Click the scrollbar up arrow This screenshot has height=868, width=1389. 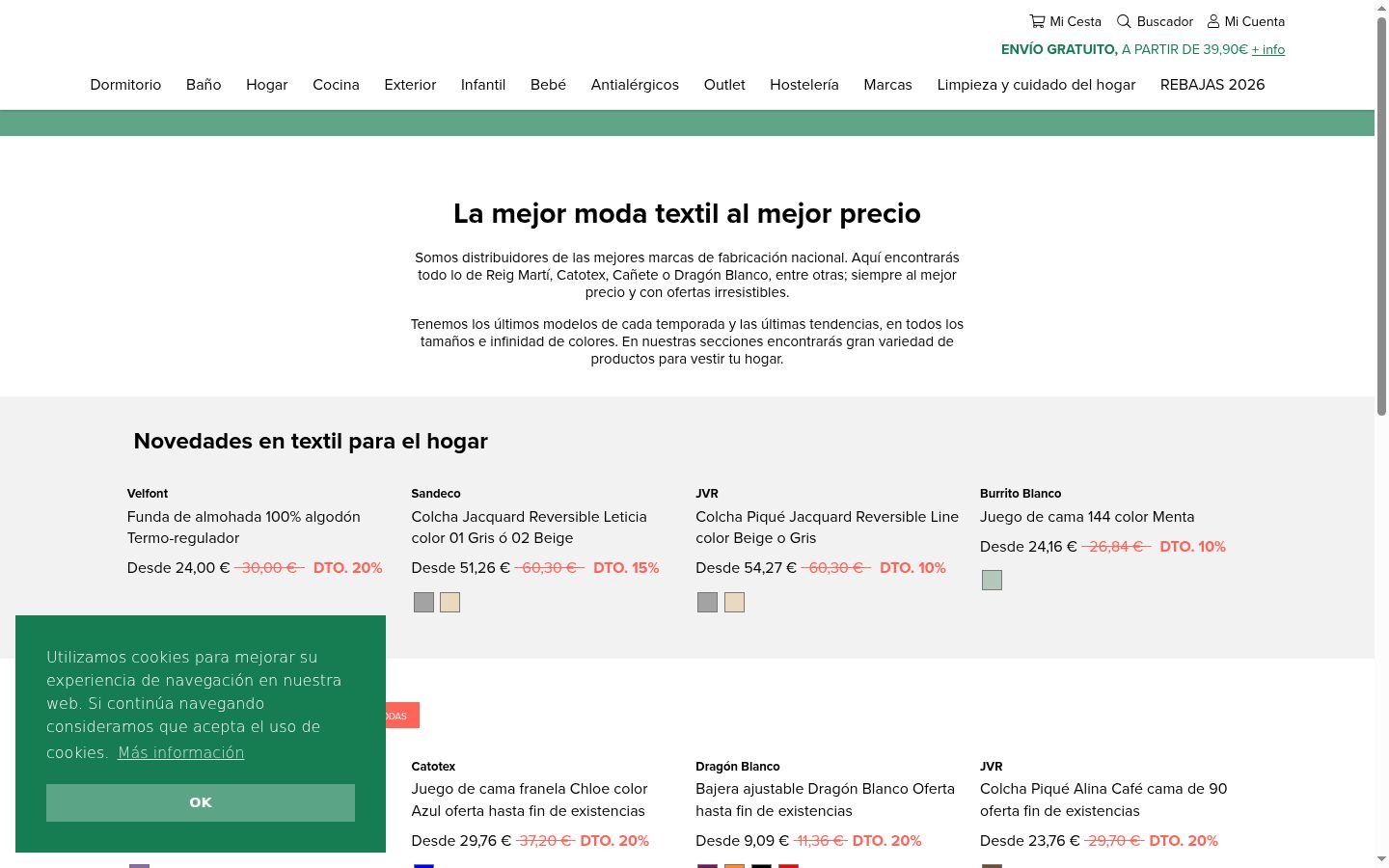(x=1381, y=8)
